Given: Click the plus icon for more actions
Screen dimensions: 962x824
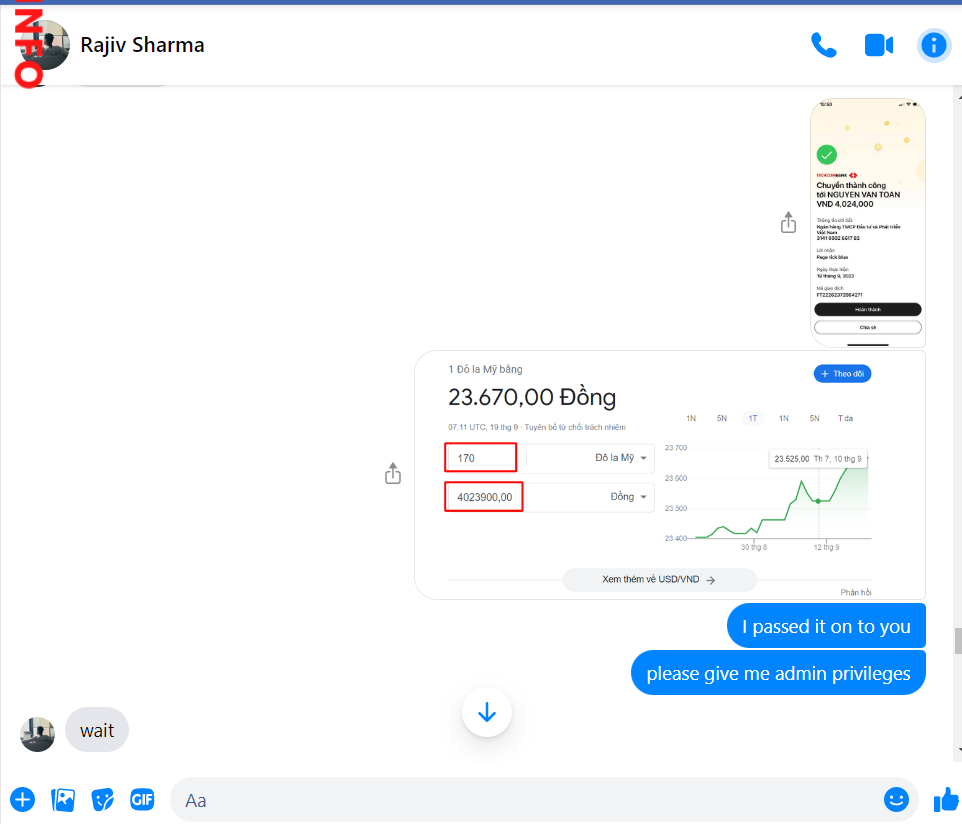Looking at the screenshot, I should (x=22, y=799).
